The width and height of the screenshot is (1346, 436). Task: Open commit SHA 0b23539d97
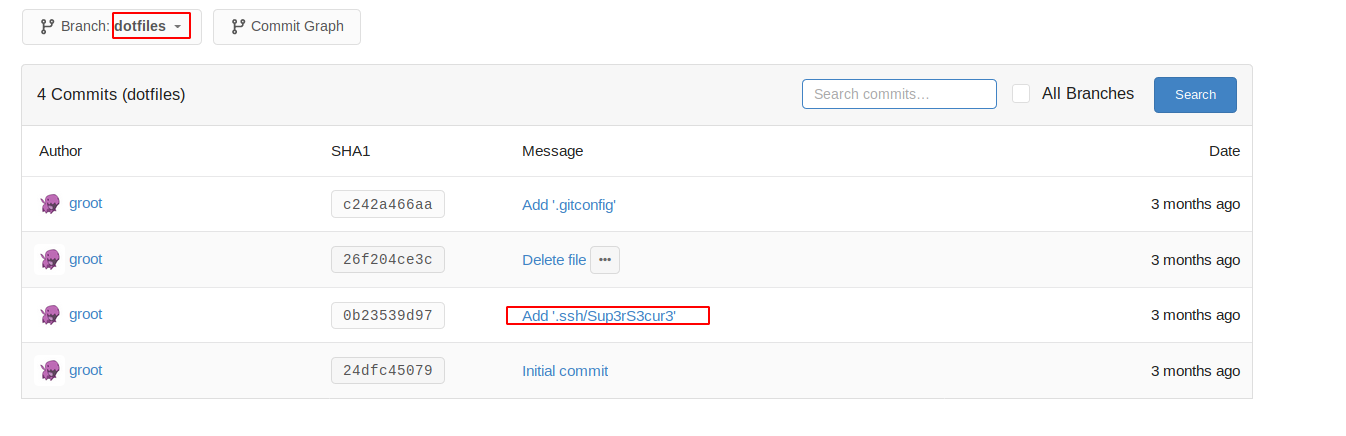388,315
